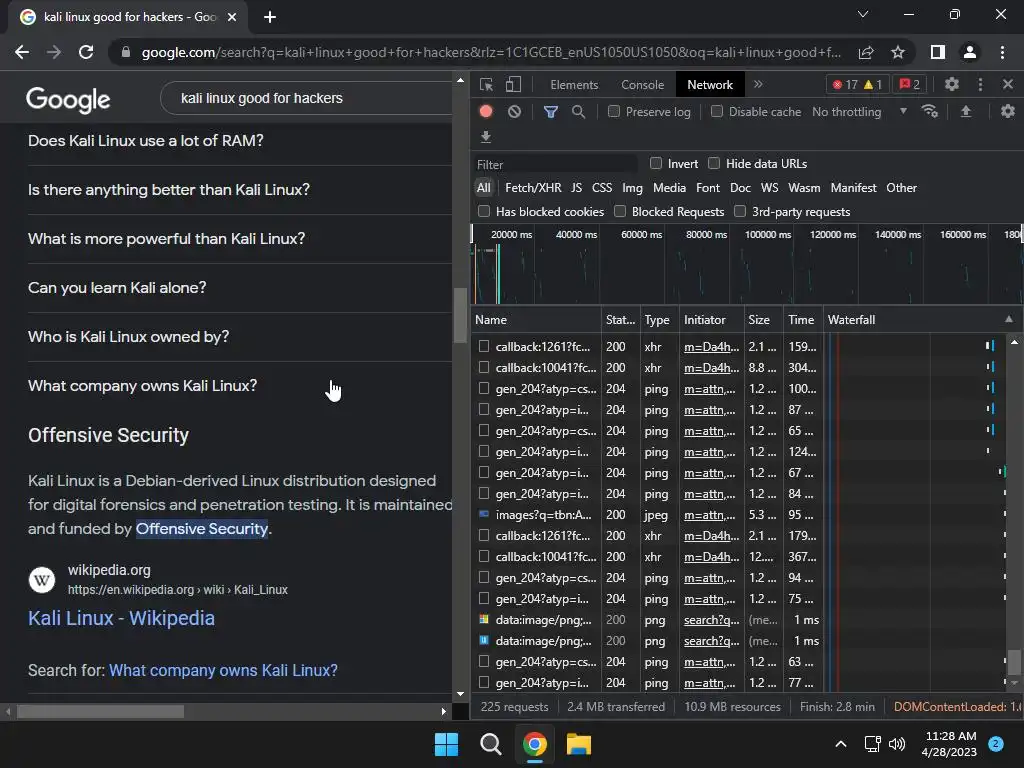Viewport: 1024px width, 768px height.
Task: Open network search magnifier
Action: point(579,112)
